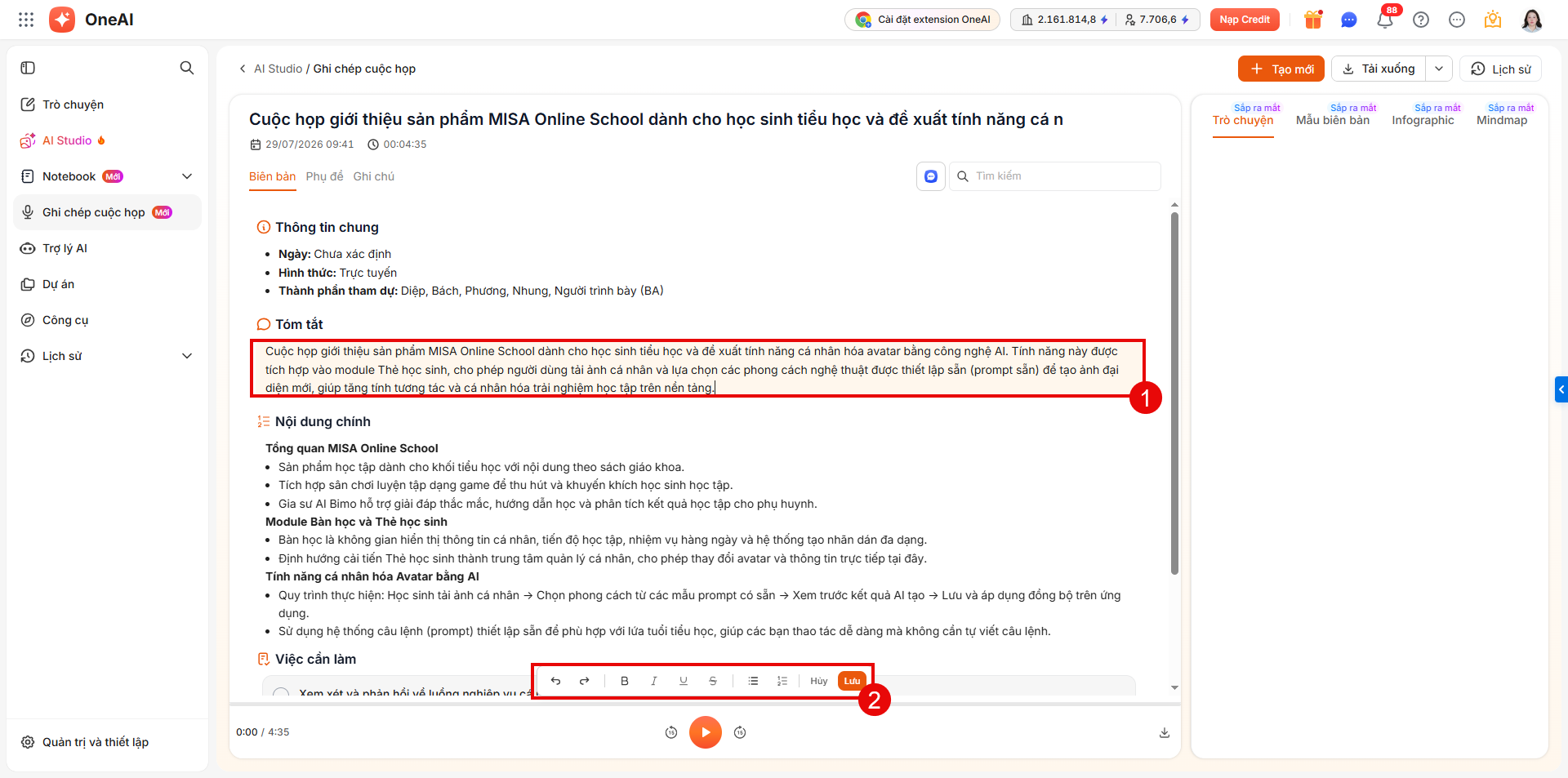Click the Tải xuống button
The height and width of the screenshot is (778, 1568).
coord(1379,69)
